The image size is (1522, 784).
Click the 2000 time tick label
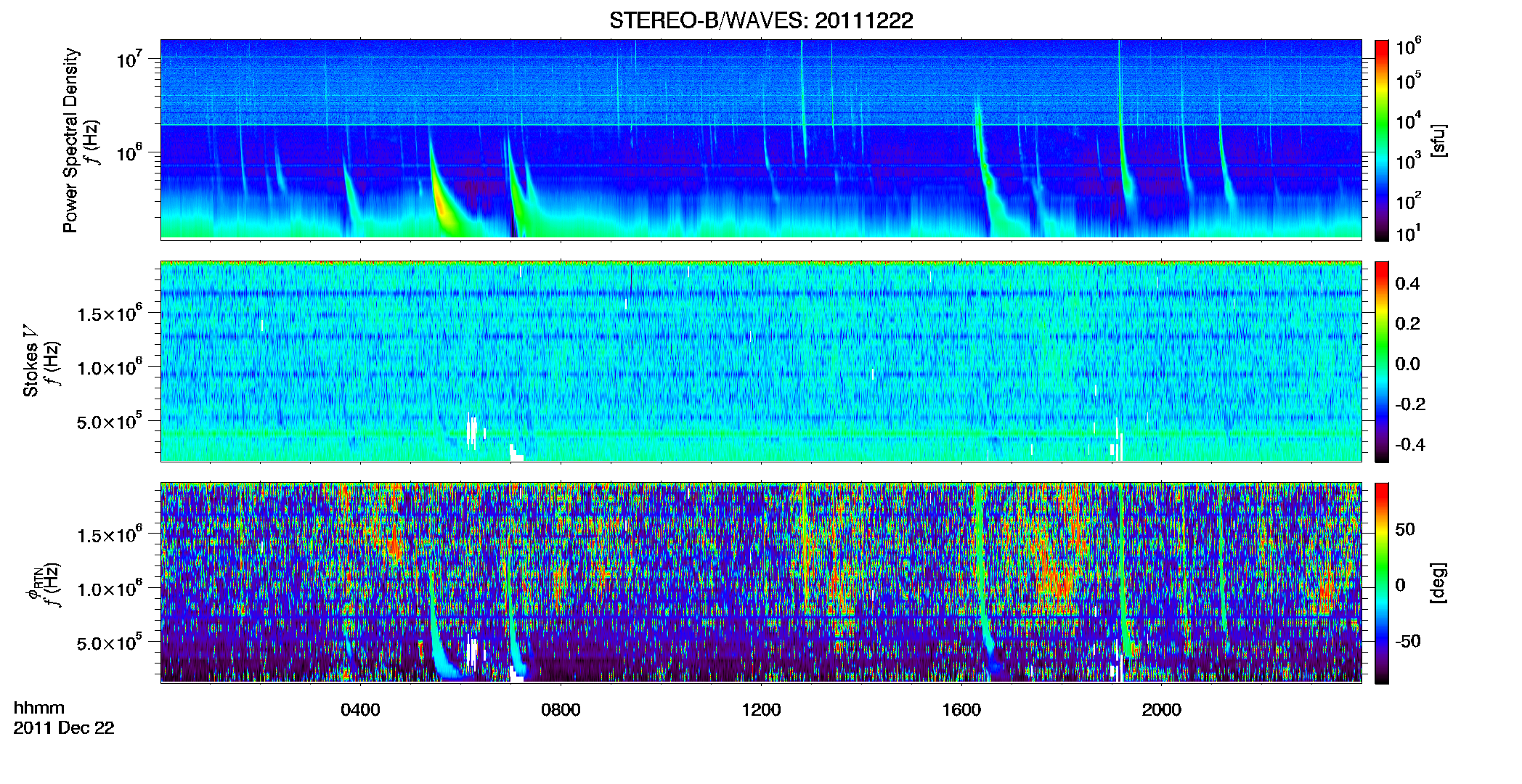click(x=1162, y=710)
